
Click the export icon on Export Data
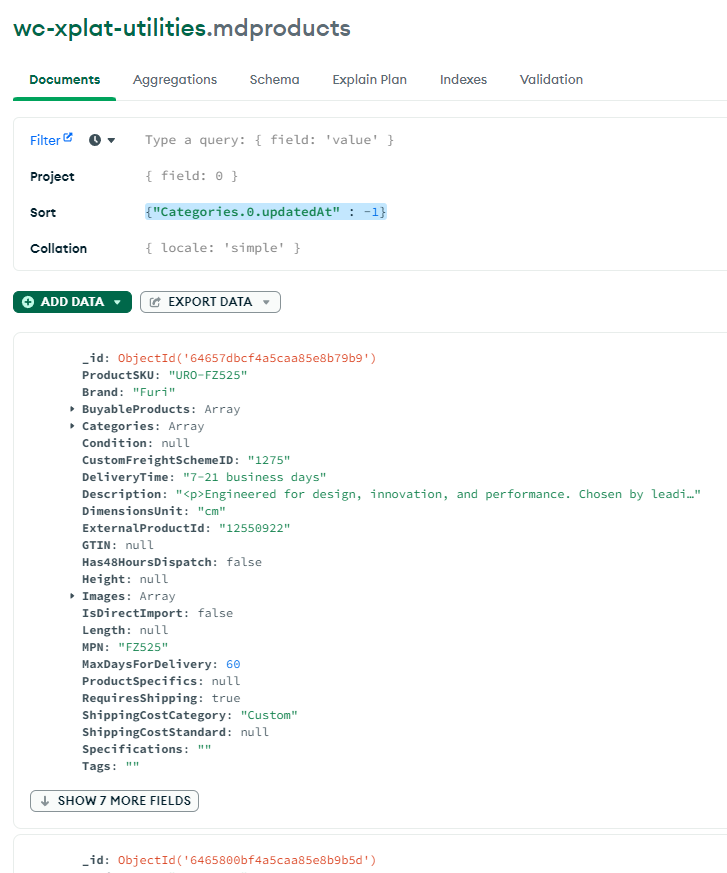click(155, 302)
